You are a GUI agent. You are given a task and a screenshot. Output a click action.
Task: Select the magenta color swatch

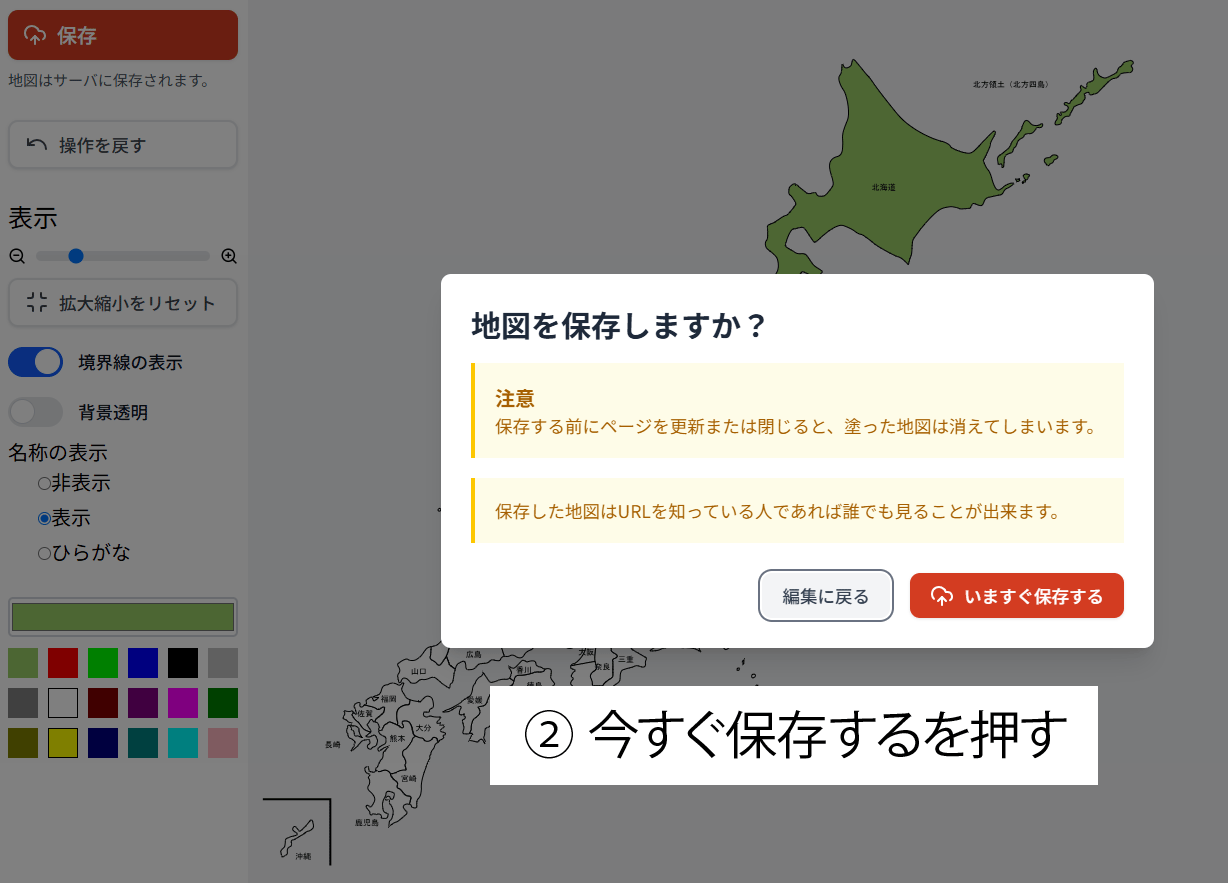pos(183,703)
